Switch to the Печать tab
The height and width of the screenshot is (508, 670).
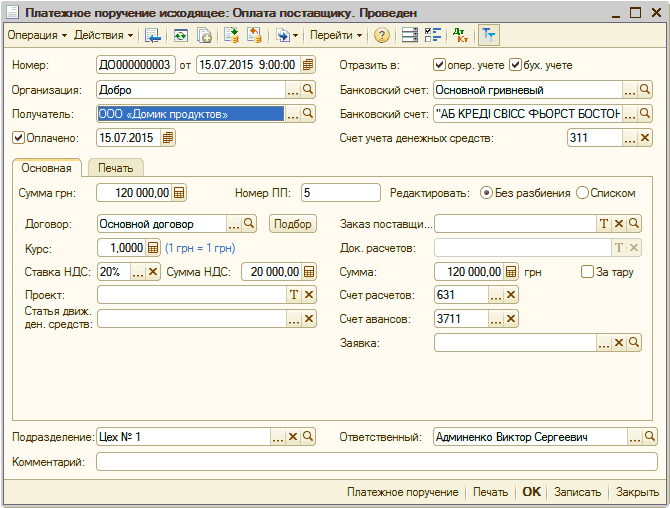(x=115, y=167)
